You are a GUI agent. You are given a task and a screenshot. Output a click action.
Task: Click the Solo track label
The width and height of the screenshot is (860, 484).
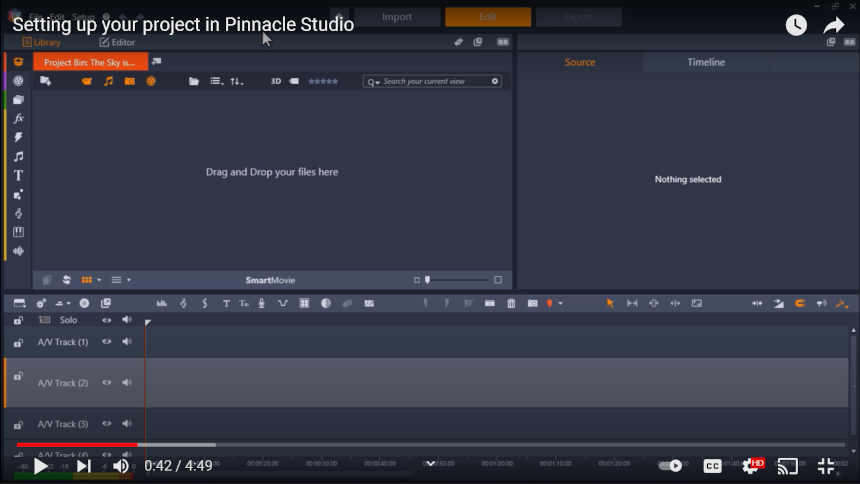tap(69, 320)
